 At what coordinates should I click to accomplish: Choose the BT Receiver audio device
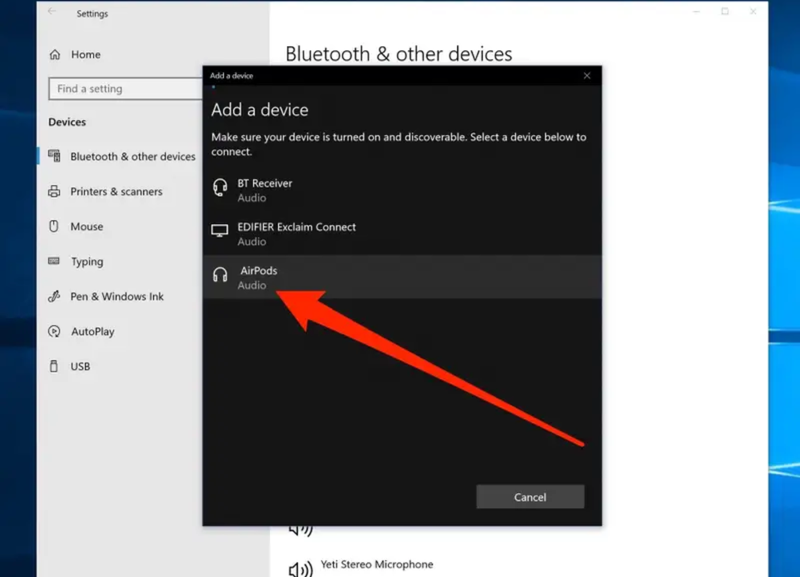coord(402,190)
